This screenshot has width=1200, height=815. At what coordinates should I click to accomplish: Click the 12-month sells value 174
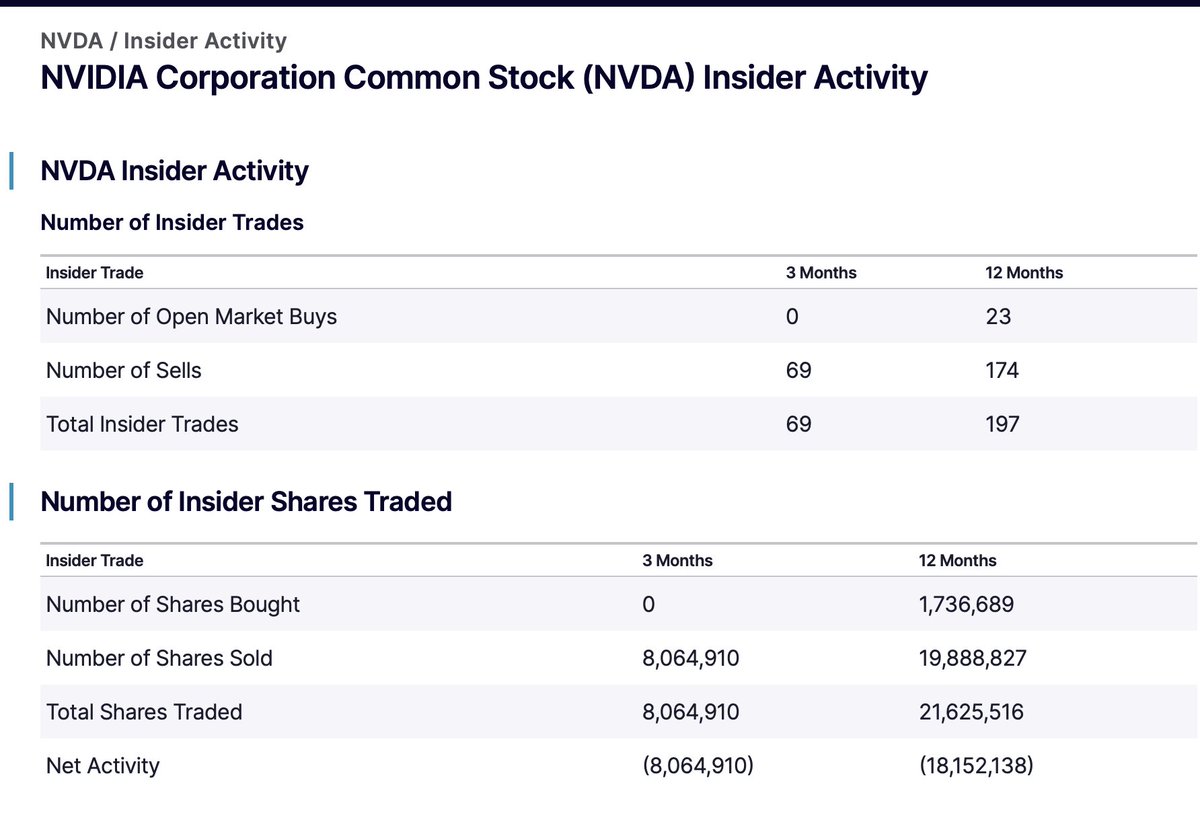pos(1002,371)
